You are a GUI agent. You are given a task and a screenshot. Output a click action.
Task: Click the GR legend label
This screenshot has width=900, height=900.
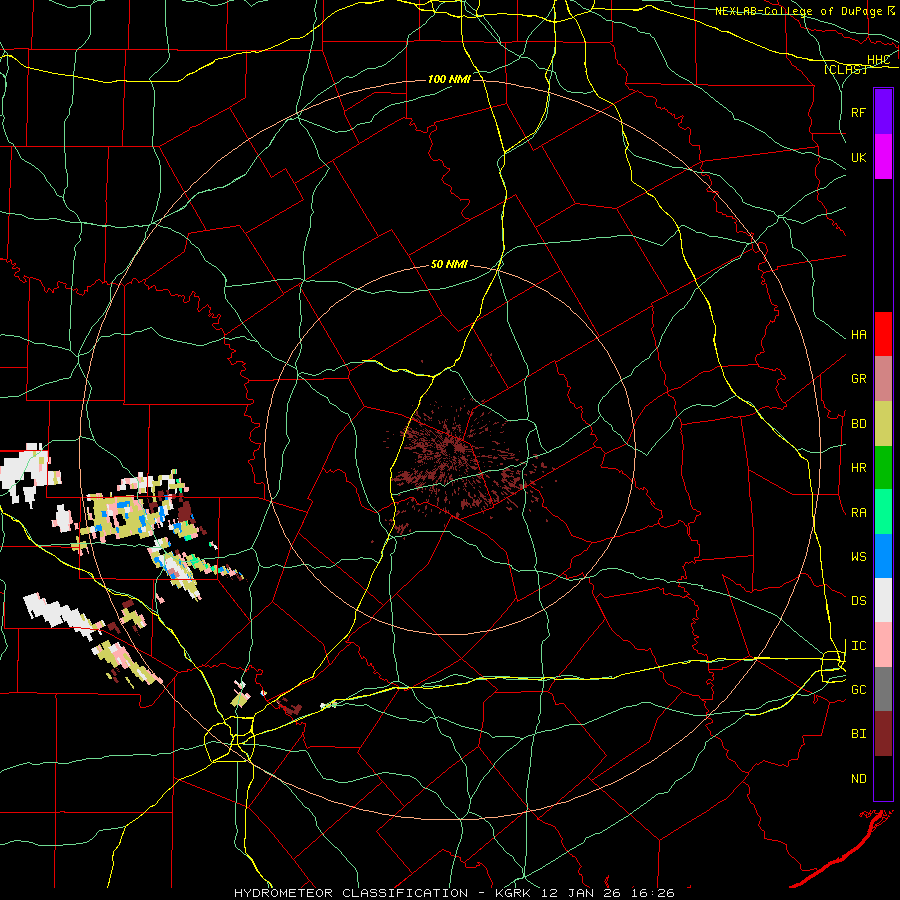point(858,379)
